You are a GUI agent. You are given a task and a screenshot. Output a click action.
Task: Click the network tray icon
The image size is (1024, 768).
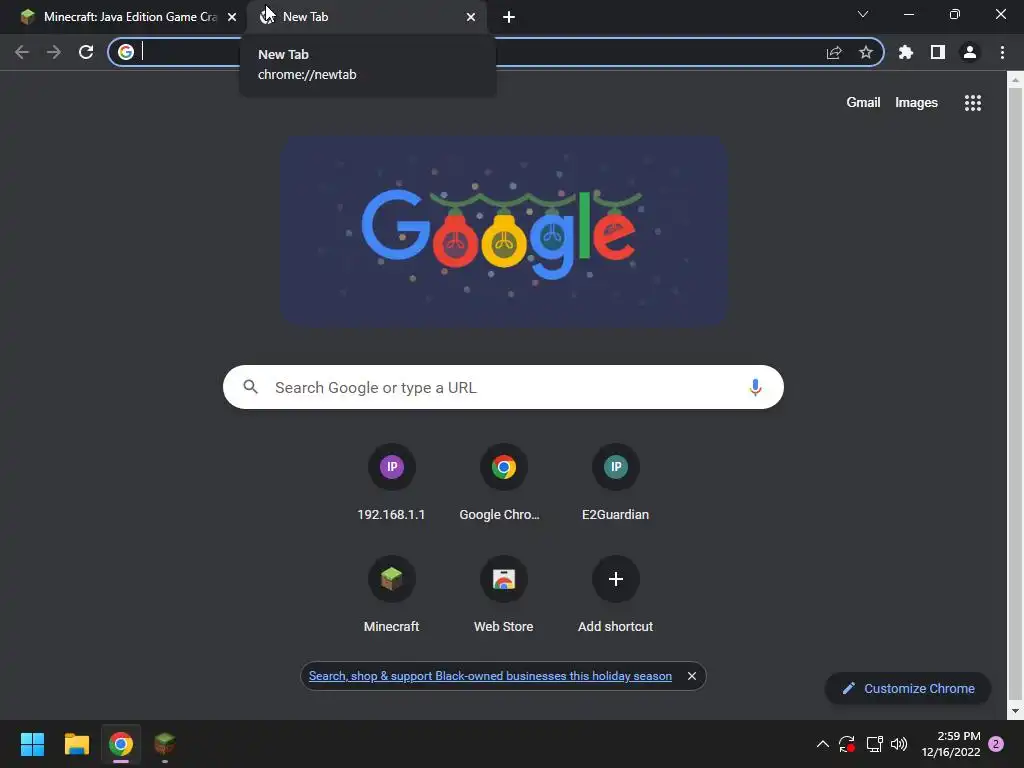click(x=874, y=744)
